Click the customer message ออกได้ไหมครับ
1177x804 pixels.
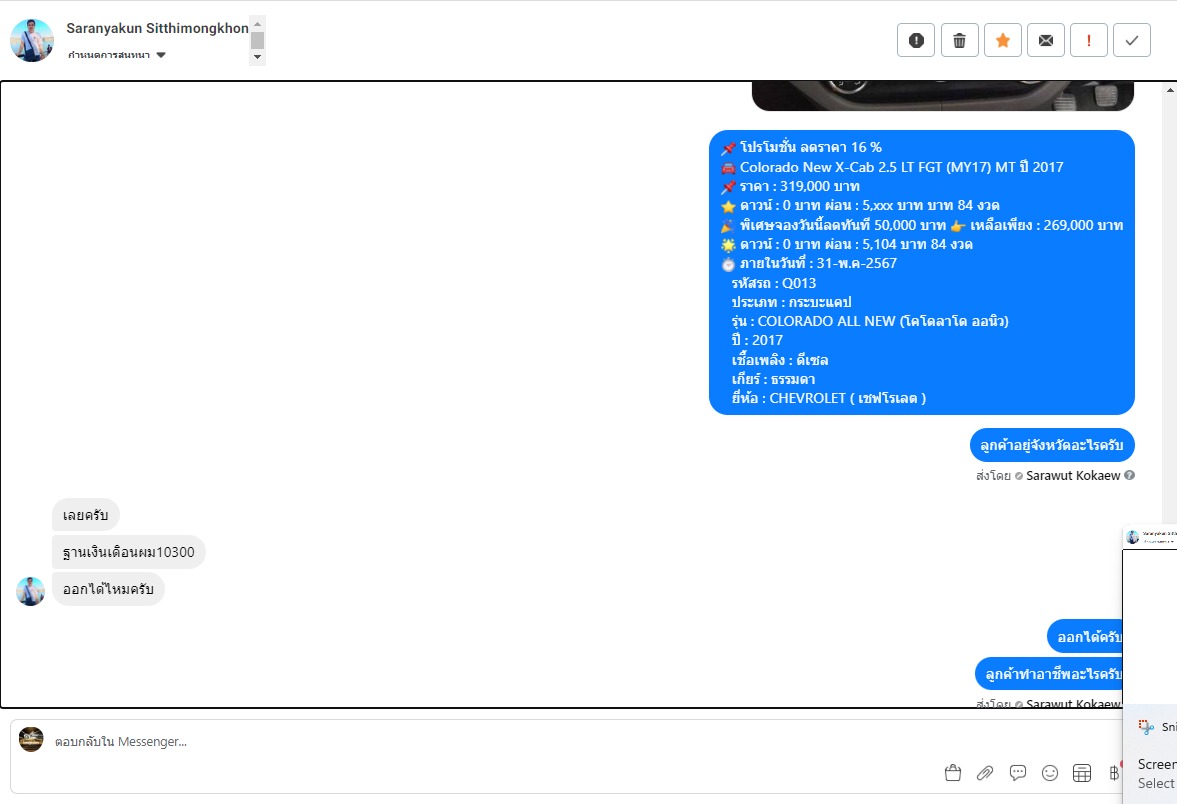pos(108,589)
